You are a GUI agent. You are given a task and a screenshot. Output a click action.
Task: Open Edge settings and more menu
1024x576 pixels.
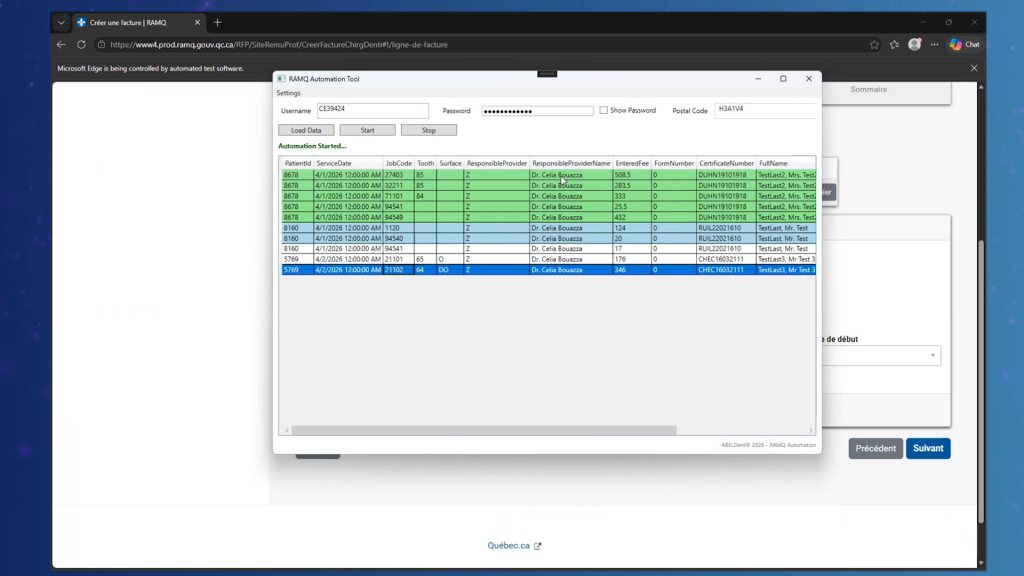[x=935, y=44]
